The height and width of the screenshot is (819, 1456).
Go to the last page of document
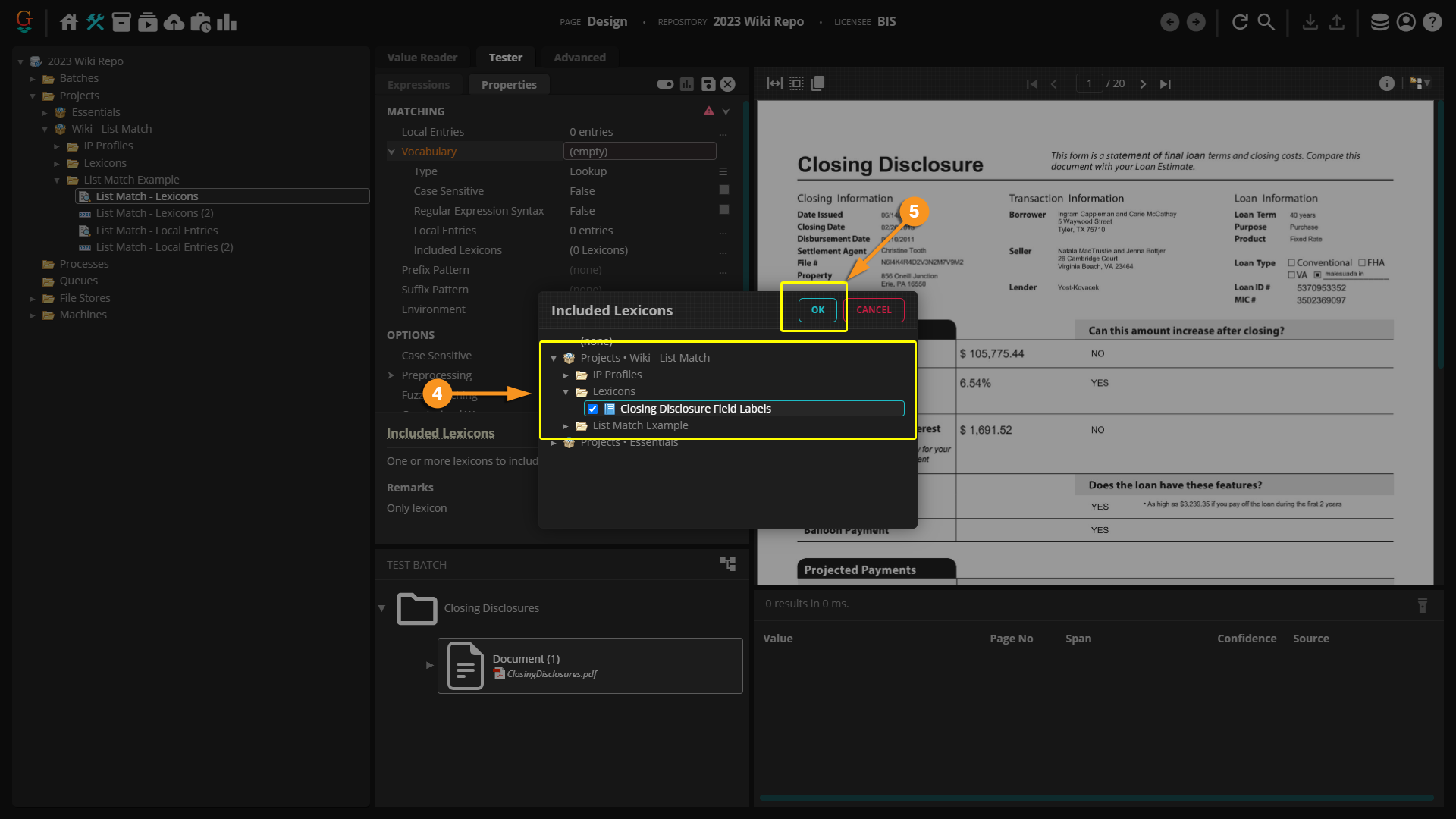(1166, 83)
